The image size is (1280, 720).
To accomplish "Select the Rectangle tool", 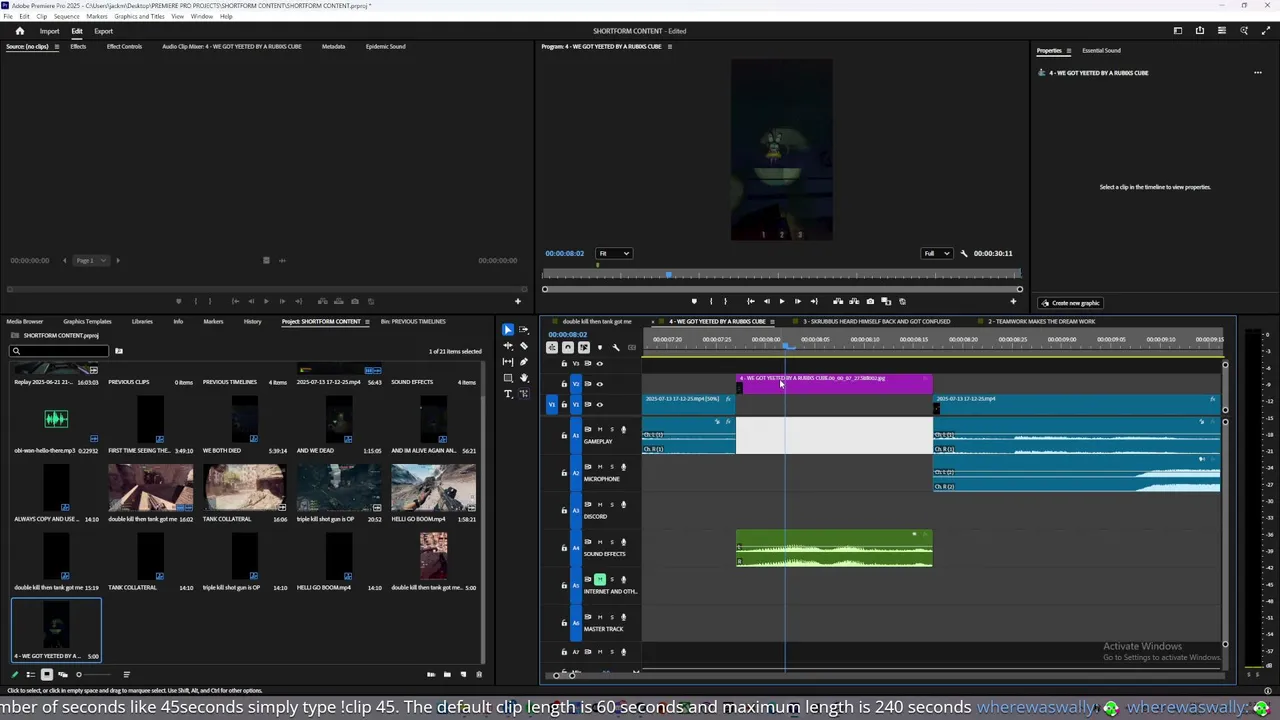I will click(508, 378).
